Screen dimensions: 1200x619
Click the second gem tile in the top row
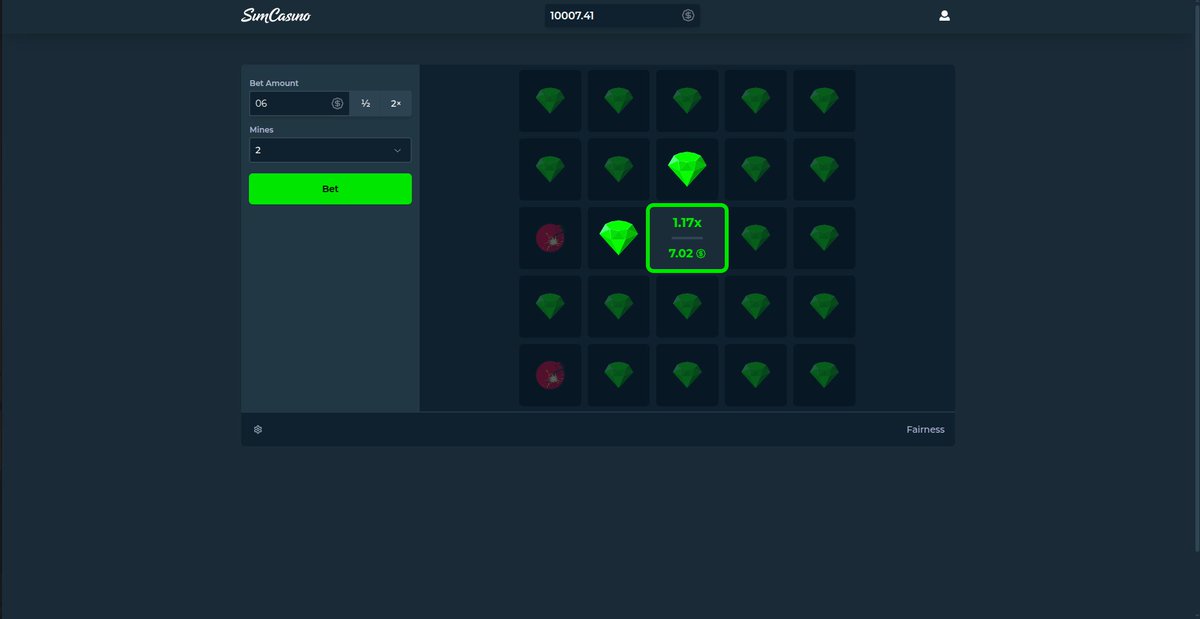(x=618, y=100)
